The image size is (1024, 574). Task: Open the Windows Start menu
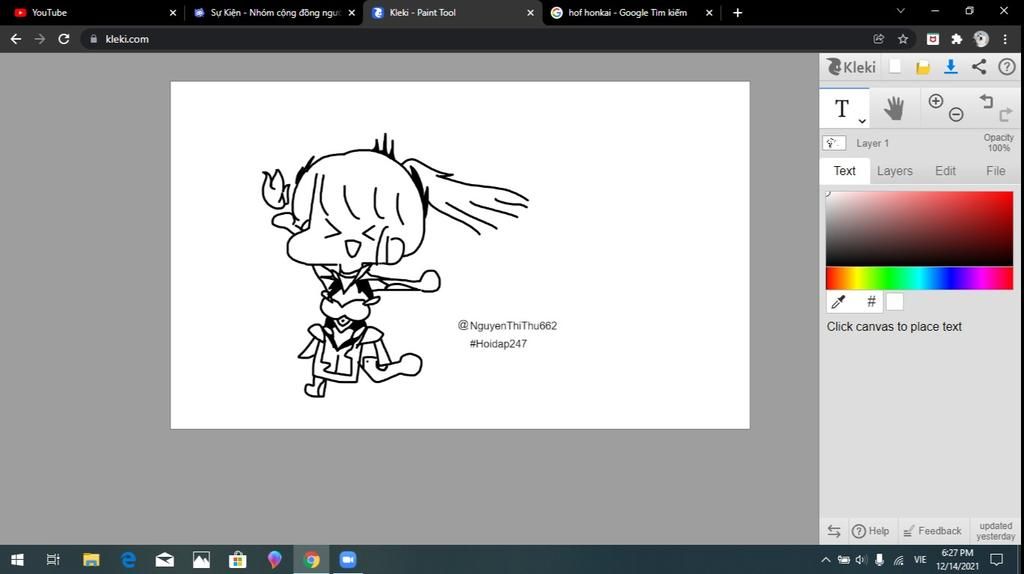(x=18, y=560)
